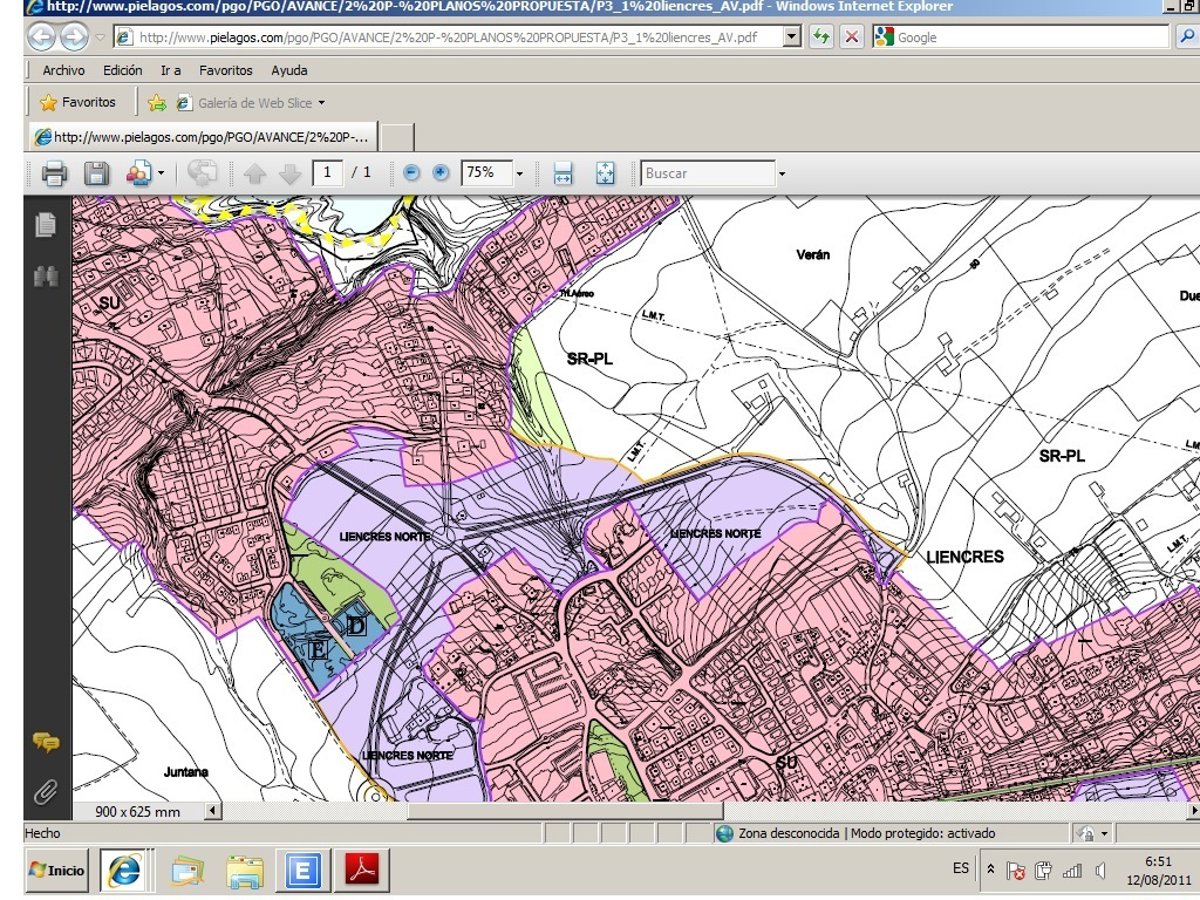1200x900 pixels.
Task: Open the Pages thumbnails panel icon
Action: [x=46, y=225]
